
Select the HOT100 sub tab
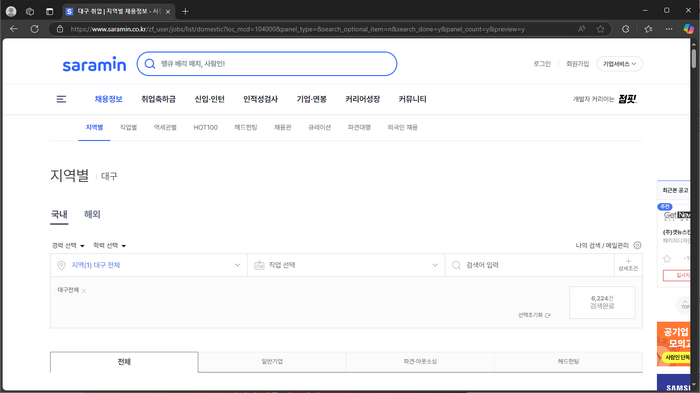tap(205, 127)
